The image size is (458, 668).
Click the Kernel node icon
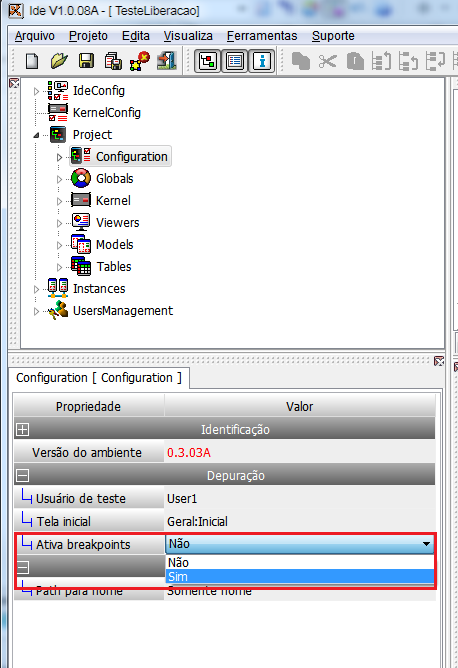[81, 200]
